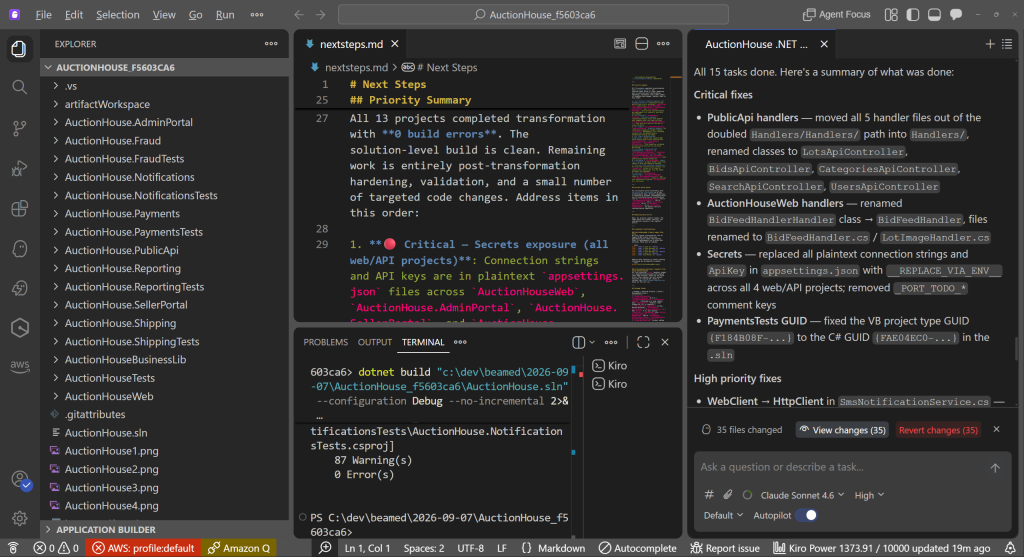
Task: Maximize the terminal panel size
Action: [643, 342]
